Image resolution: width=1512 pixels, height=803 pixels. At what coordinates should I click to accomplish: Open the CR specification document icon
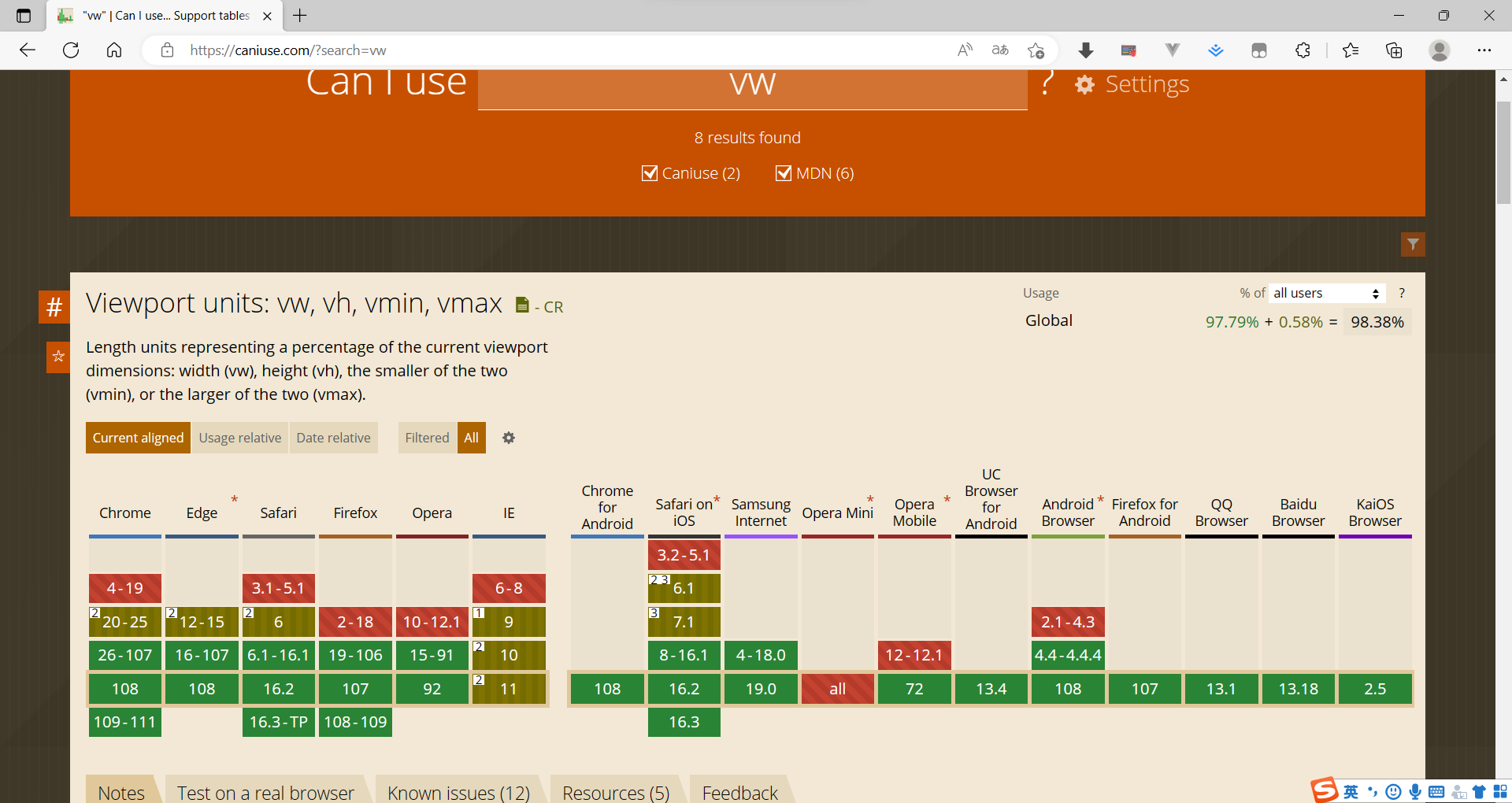[522, 305]
